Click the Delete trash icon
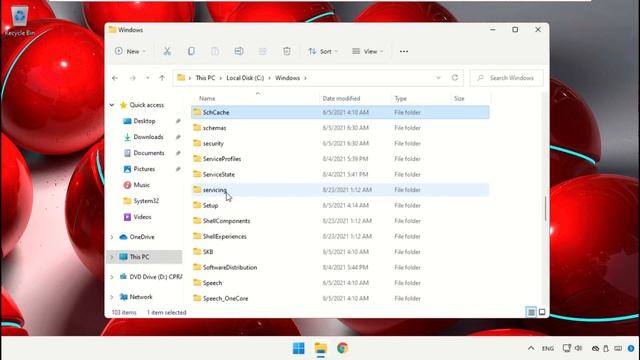 287,51
